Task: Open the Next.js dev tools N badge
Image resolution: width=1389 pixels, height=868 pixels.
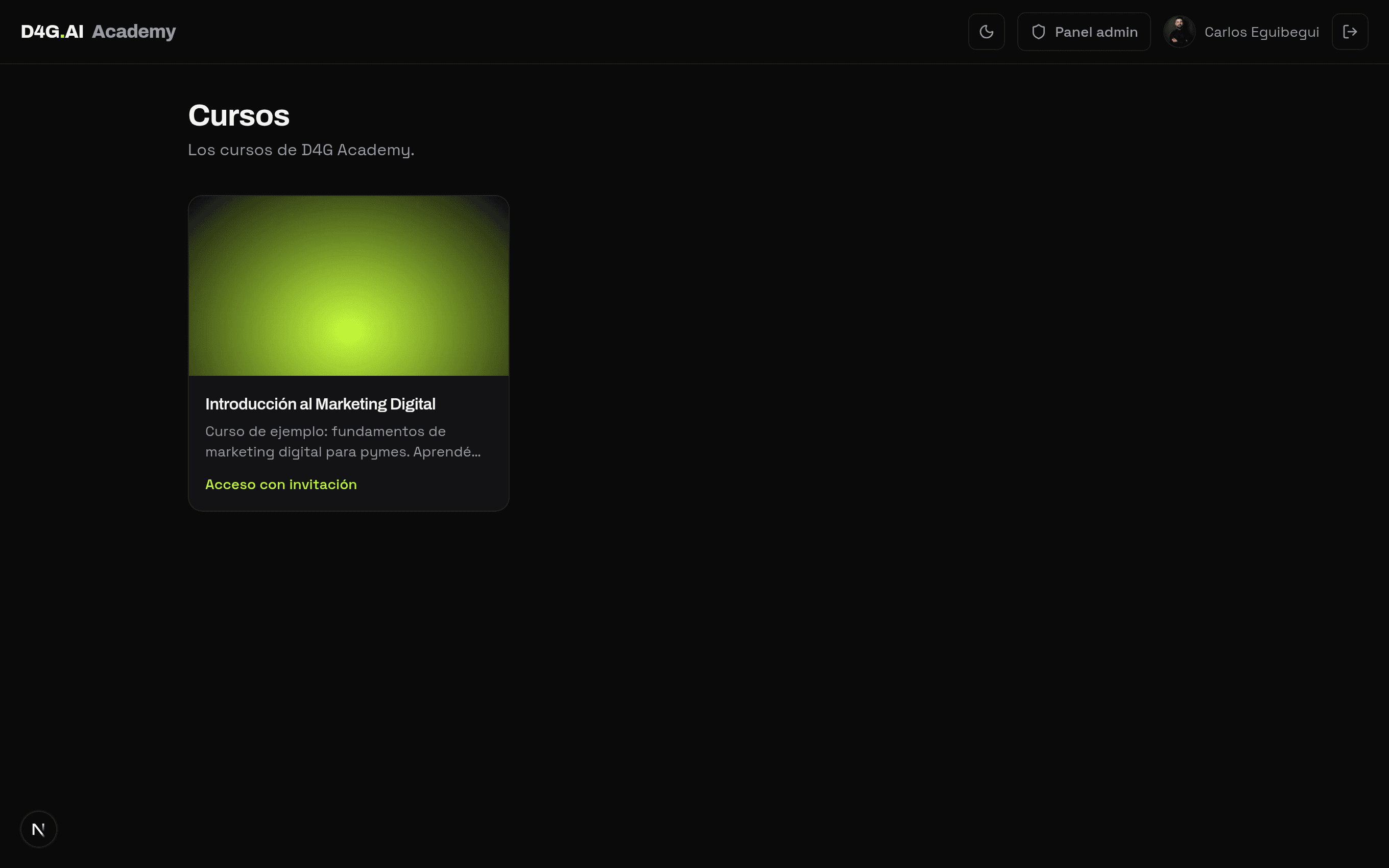Action: pyautogui.click(x=38, y=829)
